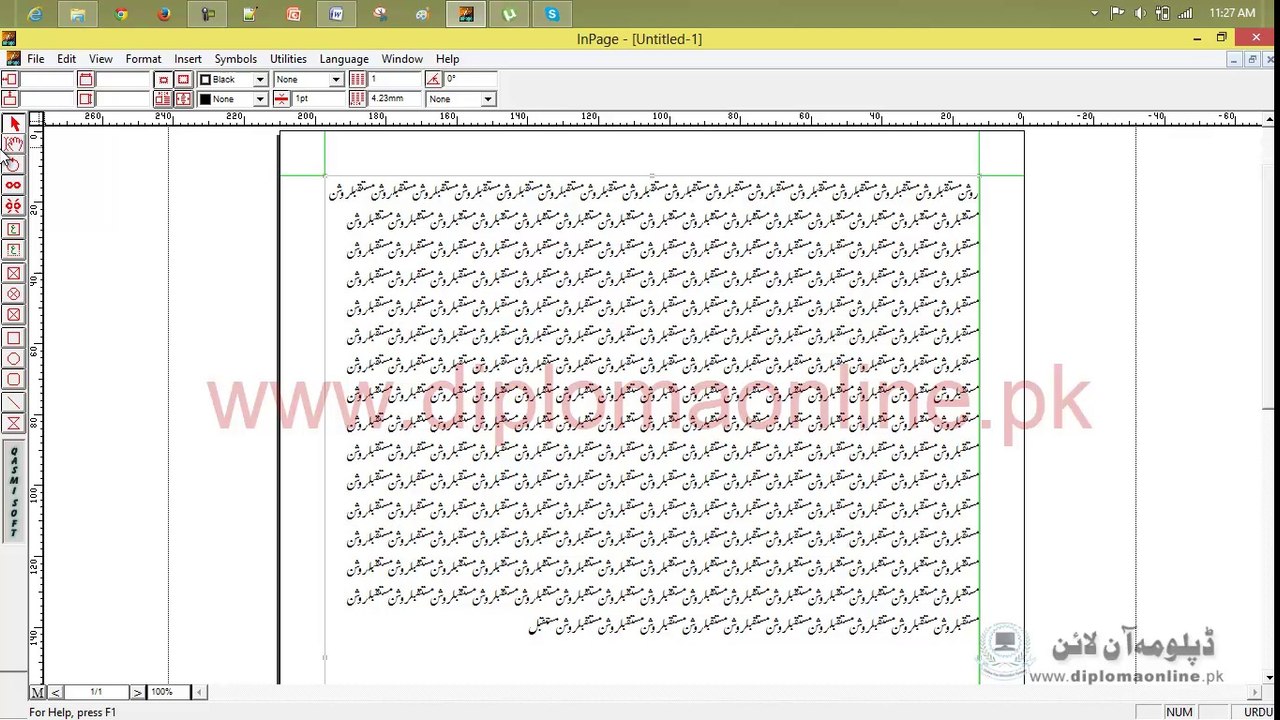Click the left arrow of horizontal scrollbar

pos(200,692)
